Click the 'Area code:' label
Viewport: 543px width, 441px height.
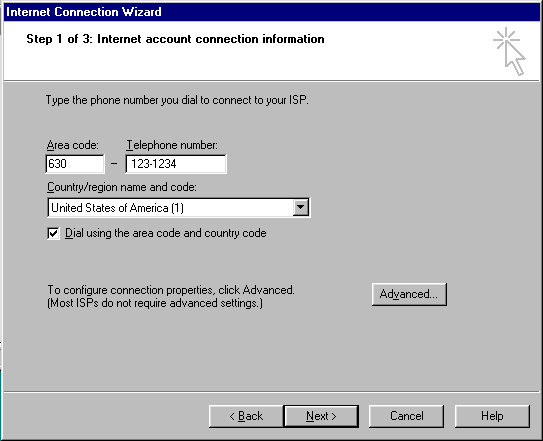(73, 145)
